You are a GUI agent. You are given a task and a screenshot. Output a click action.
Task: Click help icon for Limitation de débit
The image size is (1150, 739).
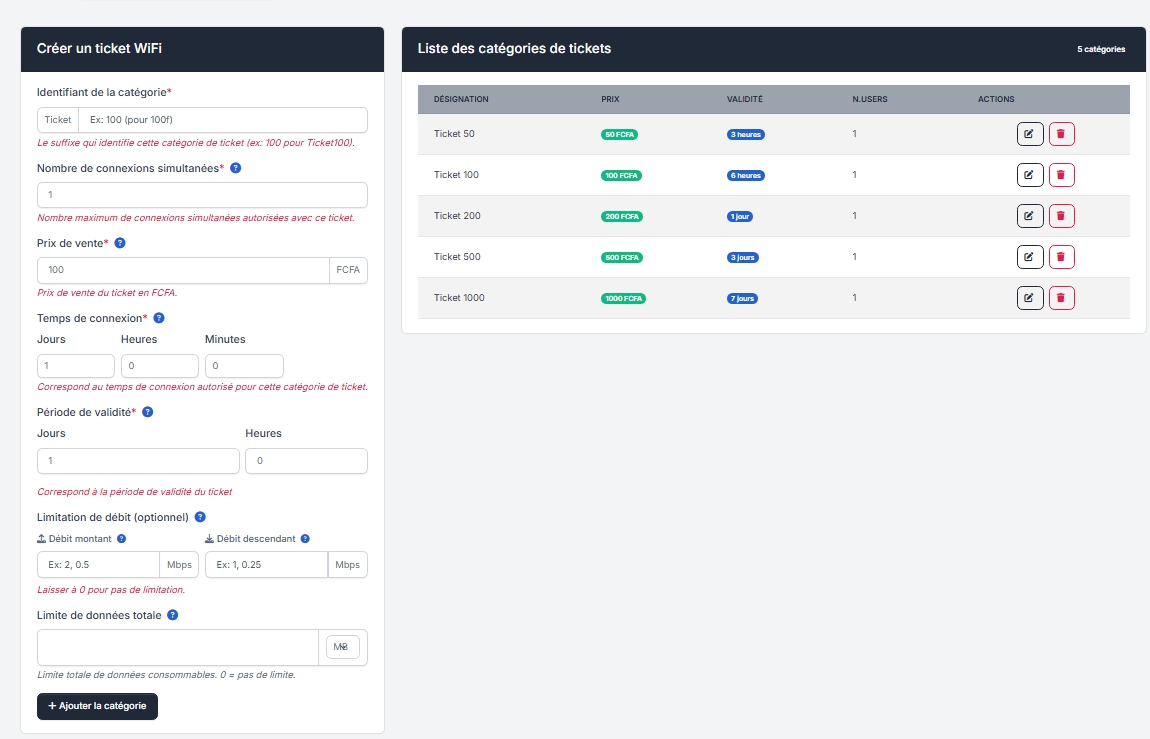tap(200, 517)
